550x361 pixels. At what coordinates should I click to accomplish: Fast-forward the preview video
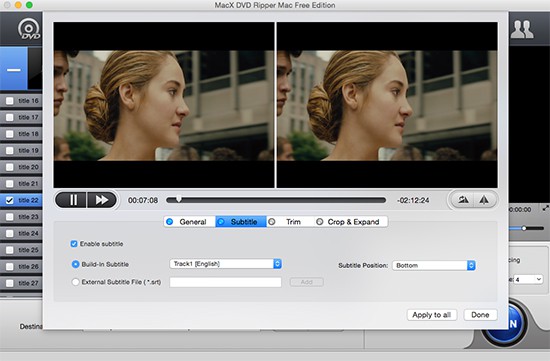102,200
